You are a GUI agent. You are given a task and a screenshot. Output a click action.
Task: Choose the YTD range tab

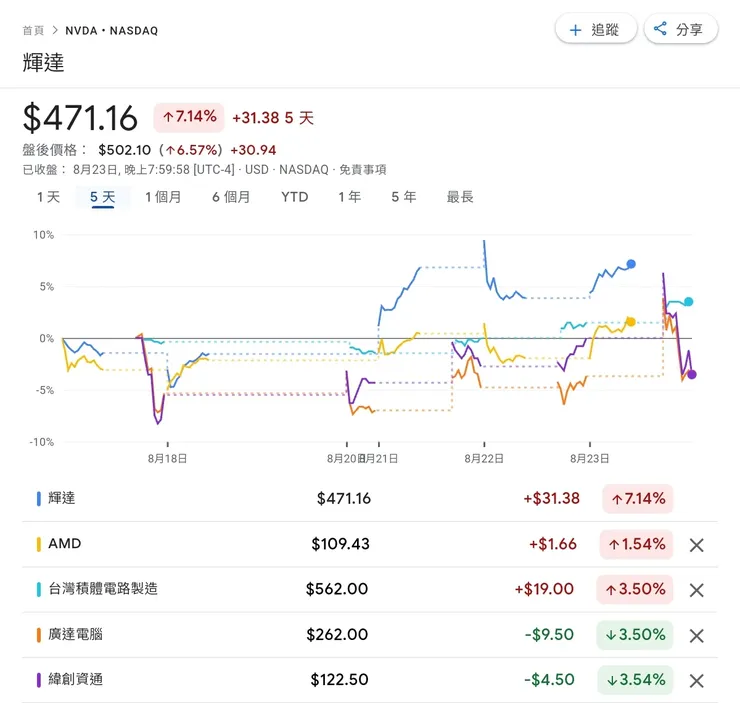click(x=294, y=197)
